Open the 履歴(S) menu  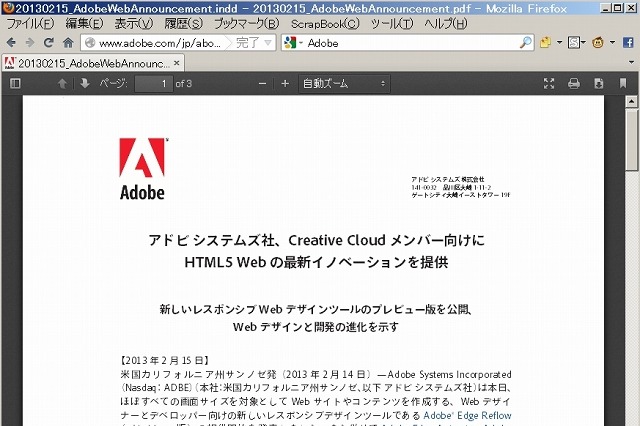click(183, 24)
